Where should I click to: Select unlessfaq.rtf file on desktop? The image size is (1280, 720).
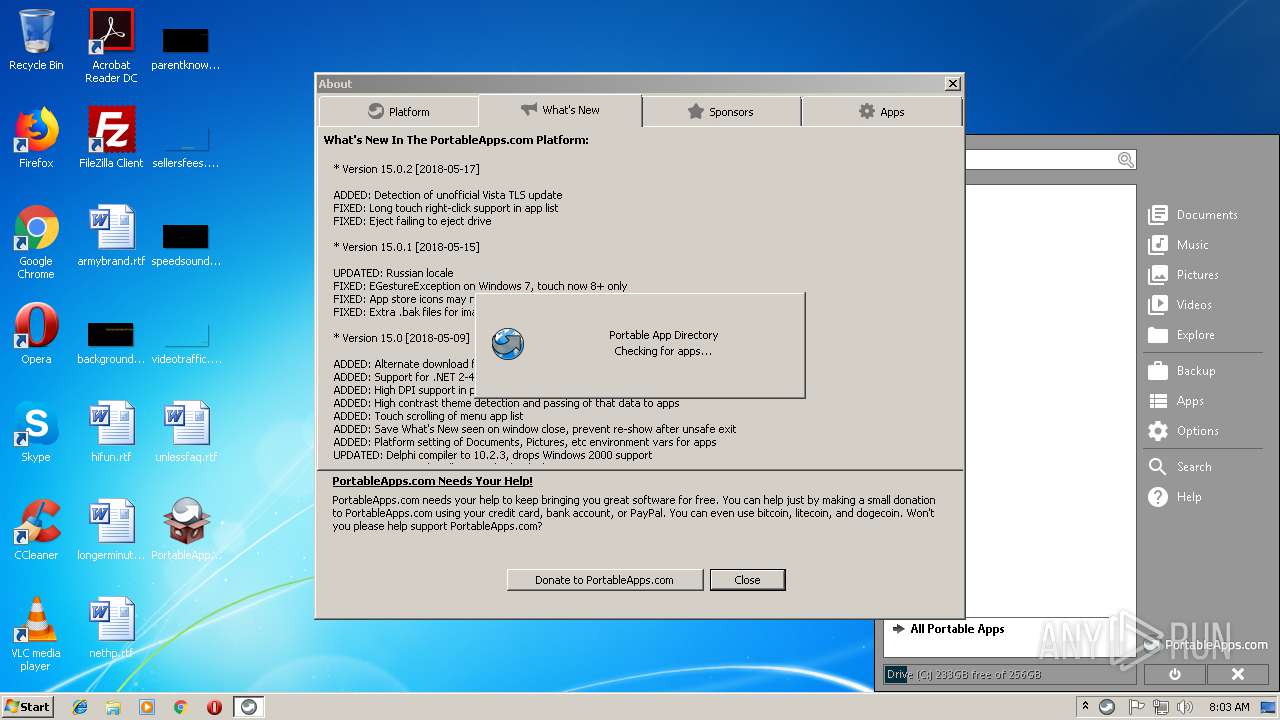[186, 432]
